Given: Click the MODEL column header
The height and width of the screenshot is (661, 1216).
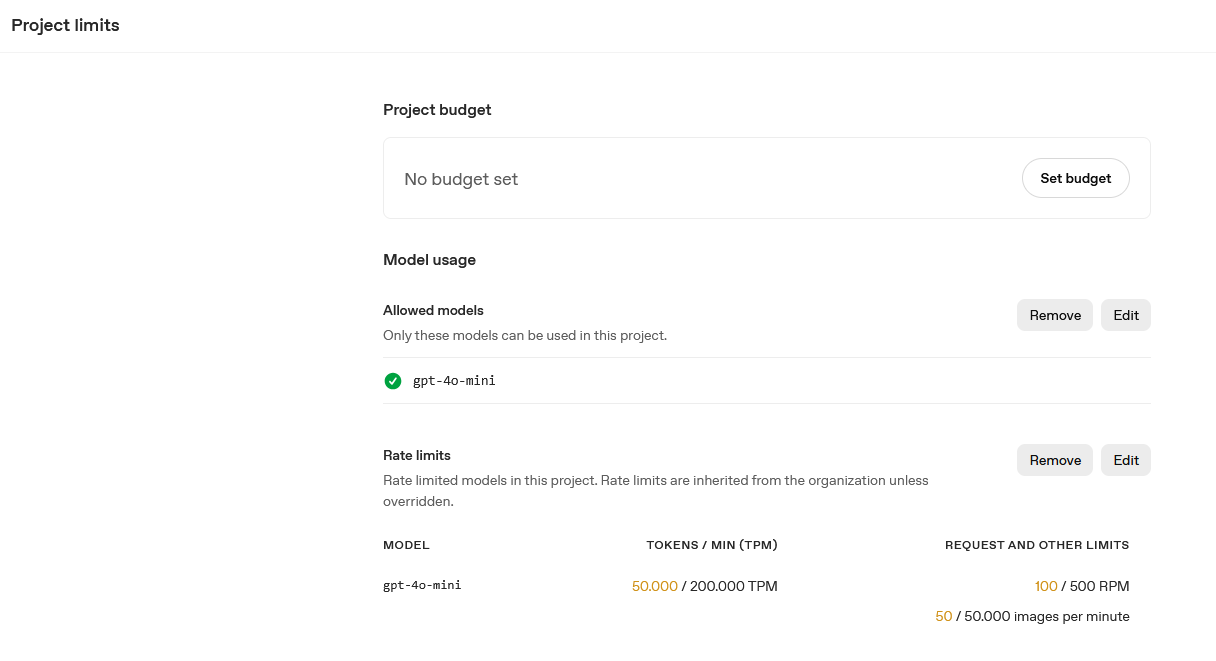Looking at the screenshot, I should click(x=406, y=545).
